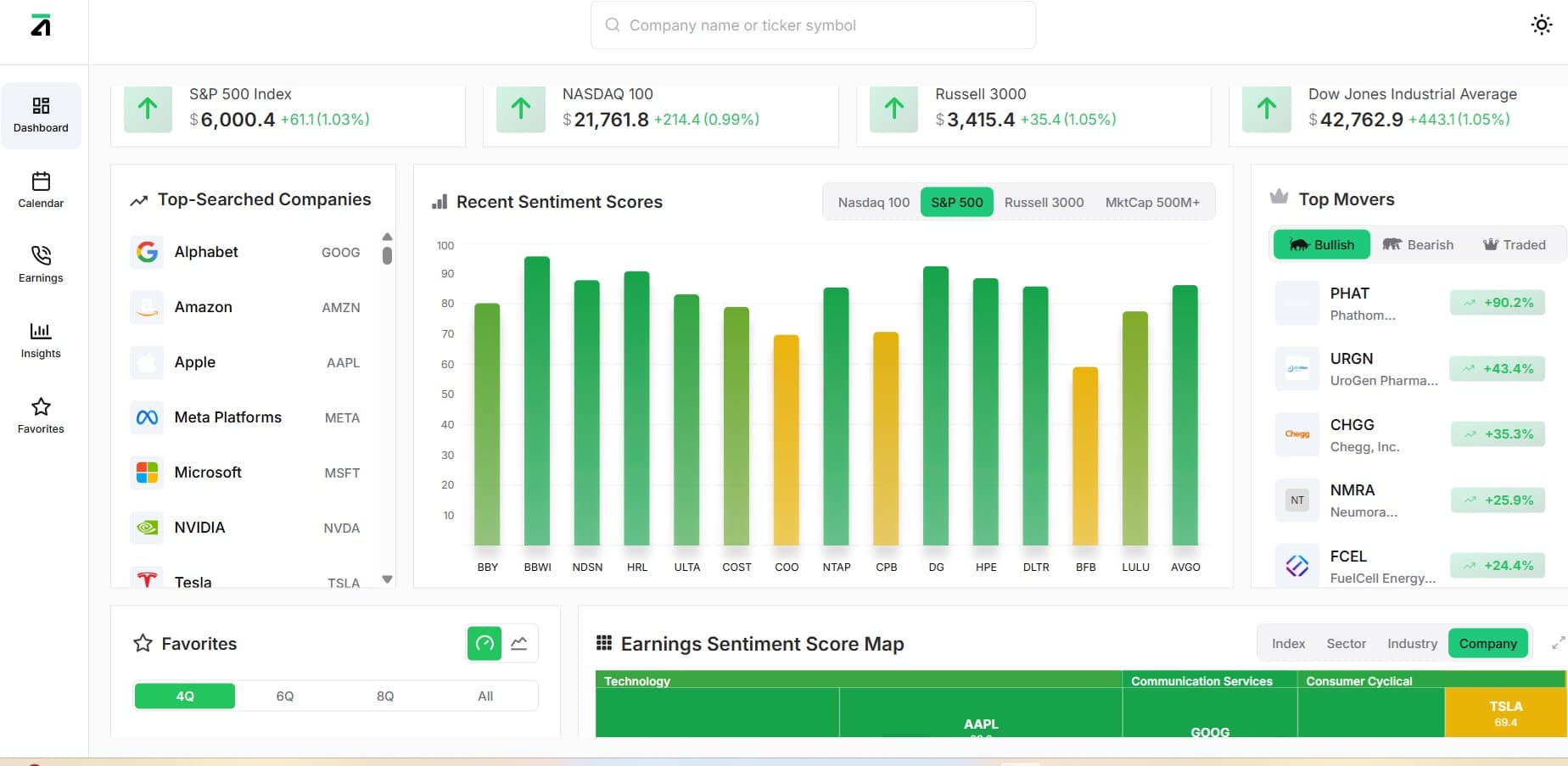Switch sentiment chart to MktCap 500M+
The height and width of the screenshot is (766, 1568).
[x=1152, y=202]
